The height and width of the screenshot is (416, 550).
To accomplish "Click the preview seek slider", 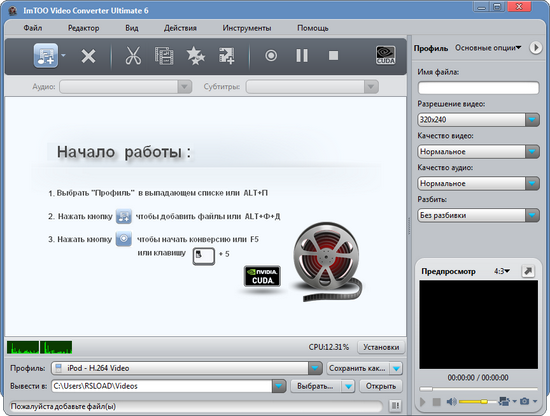I will pos(478,389).
